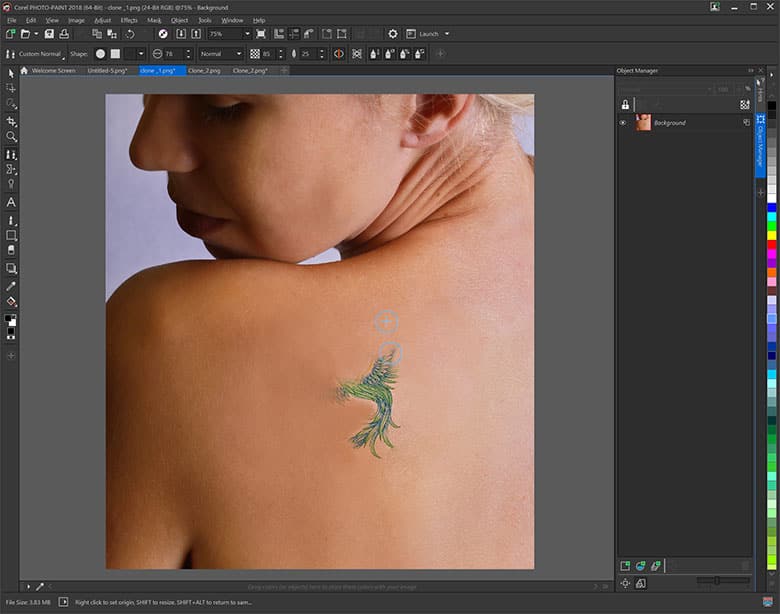The image size is (780, 614).
Task: Switch to the Untitled-5.png tab
Action: coord(108,71)
